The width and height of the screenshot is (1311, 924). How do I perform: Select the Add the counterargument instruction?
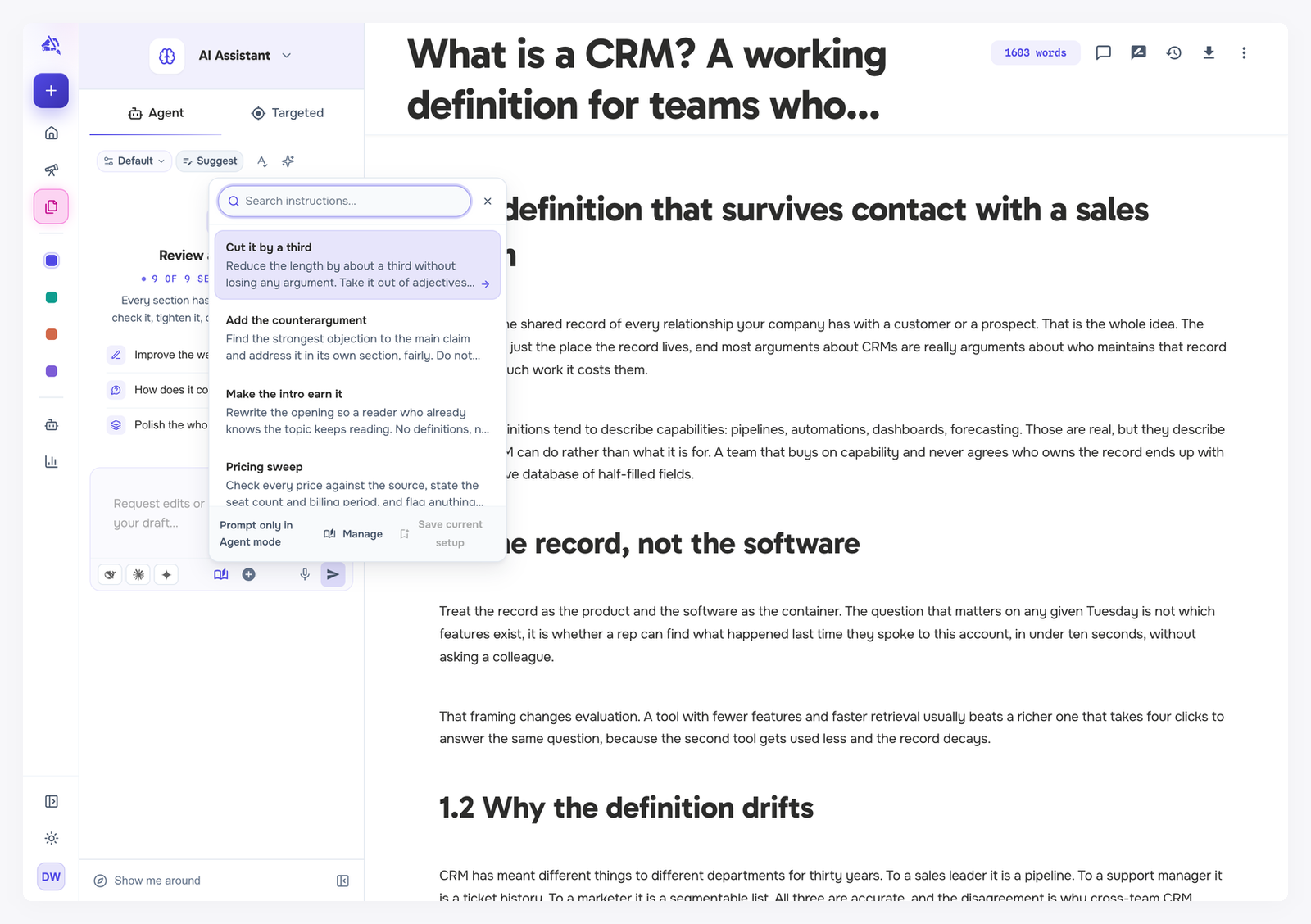point(357,337)
